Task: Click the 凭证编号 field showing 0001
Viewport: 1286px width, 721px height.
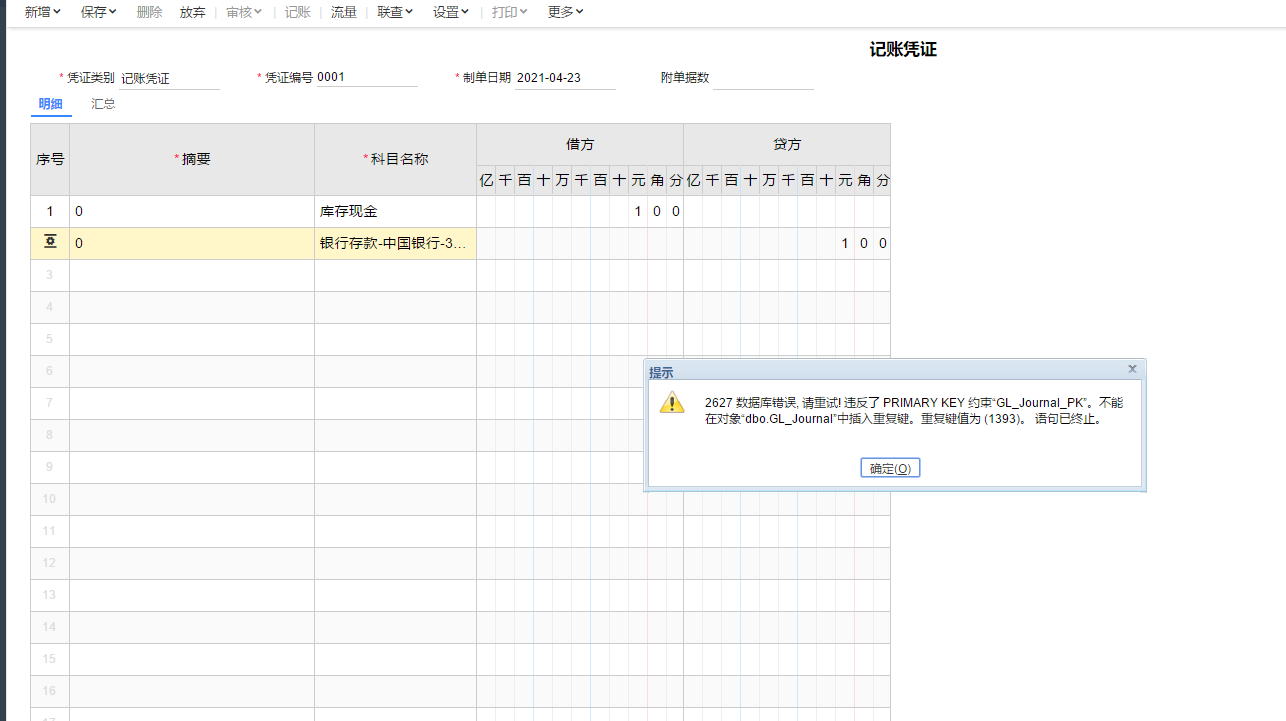Action: pyautogui.click(x=367, y=77)
